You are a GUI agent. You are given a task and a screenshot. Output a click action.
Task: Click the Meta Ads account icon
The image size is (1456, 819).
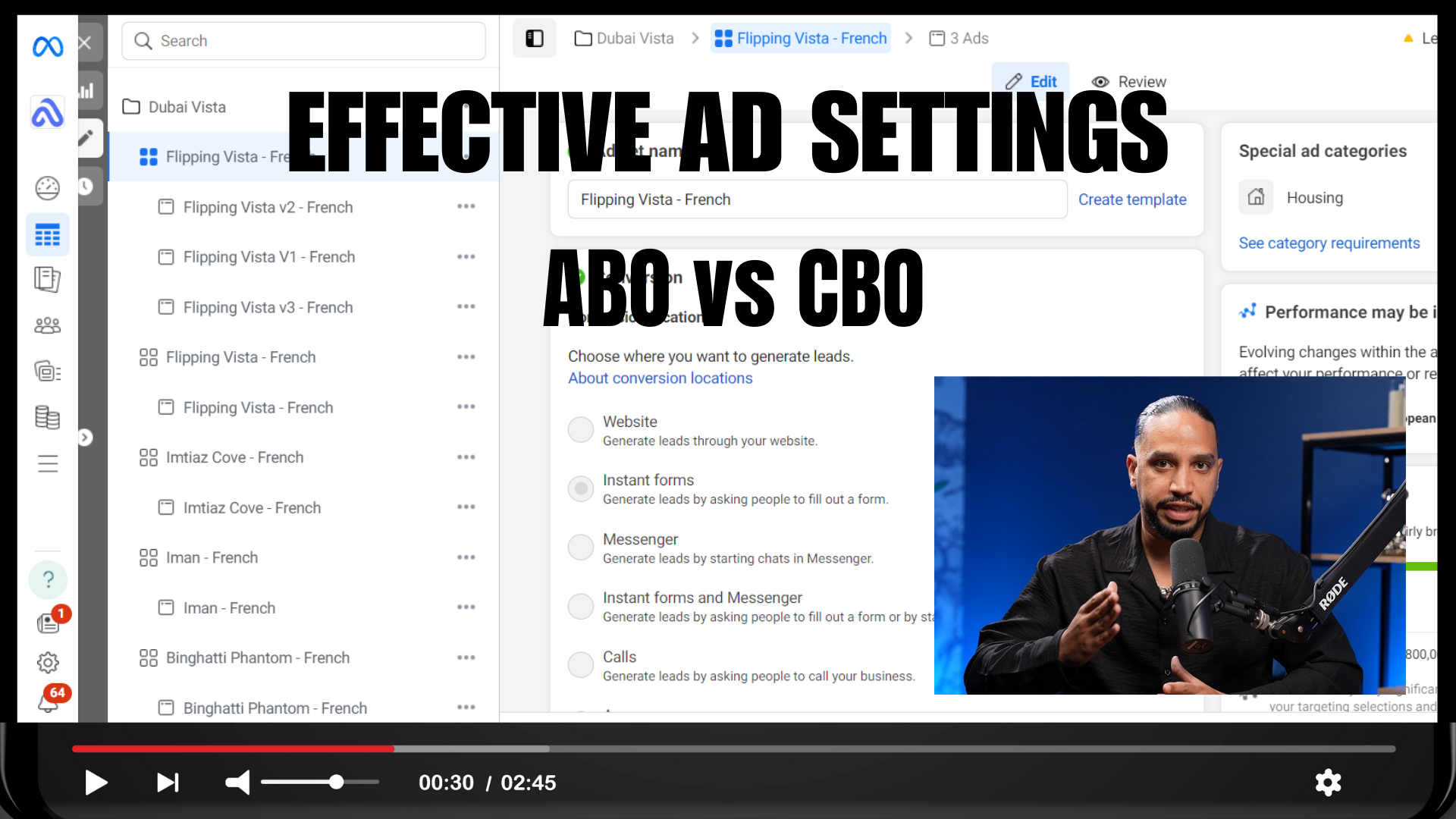tap(47, 113)
